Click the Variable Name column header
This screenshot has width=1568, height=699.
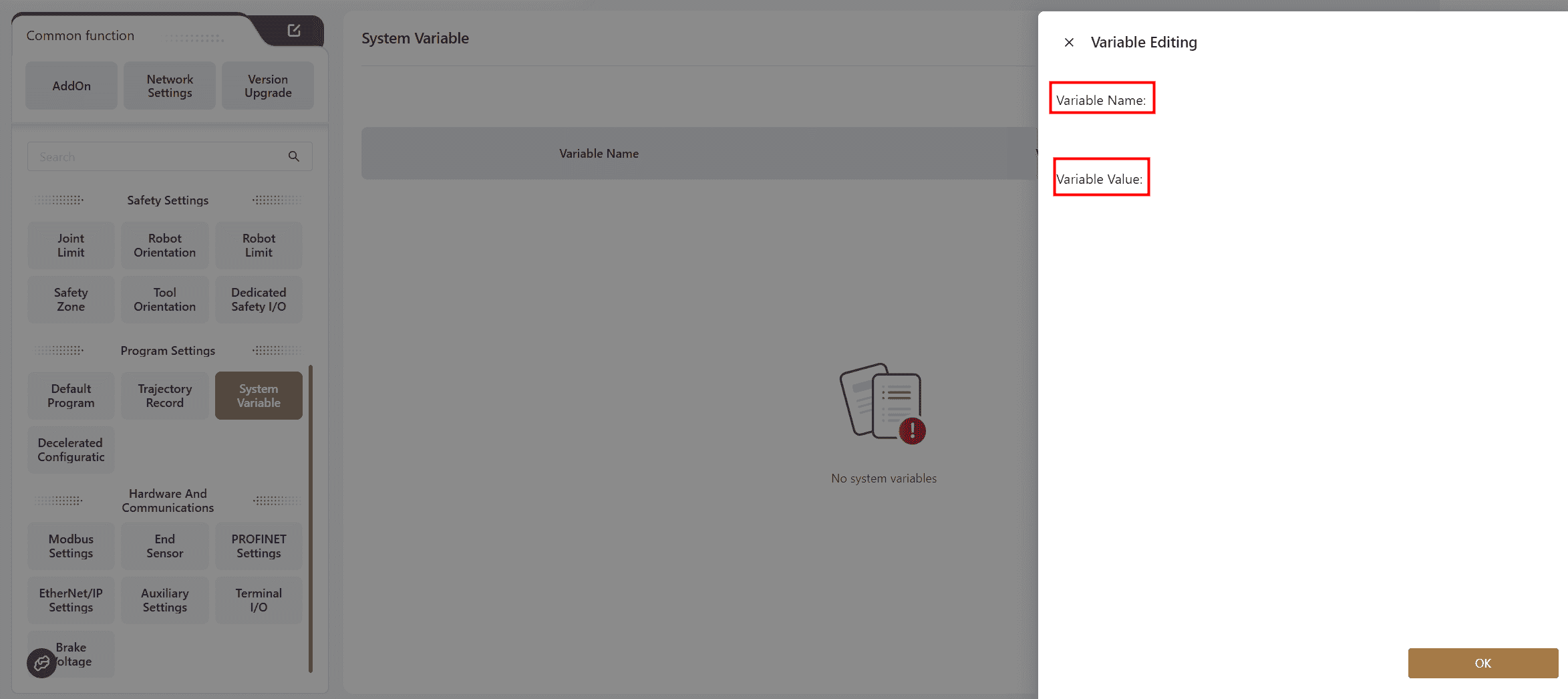tap(599, 154)
